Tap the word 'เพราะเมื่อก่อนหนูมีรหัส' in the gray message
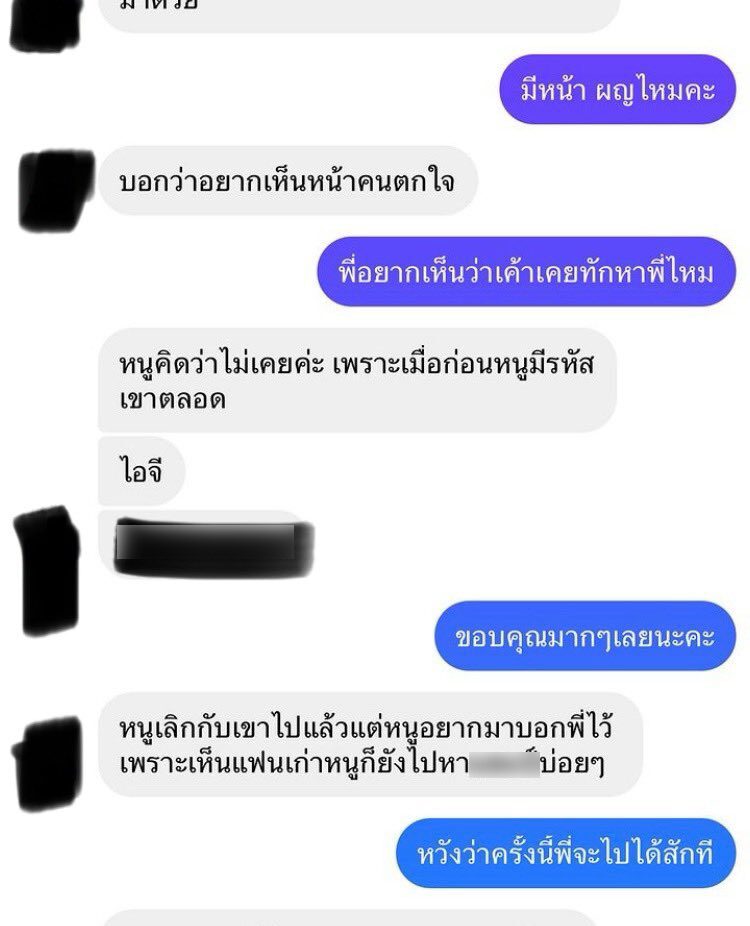This screenshot has width=750, height=926. (463, 364)
